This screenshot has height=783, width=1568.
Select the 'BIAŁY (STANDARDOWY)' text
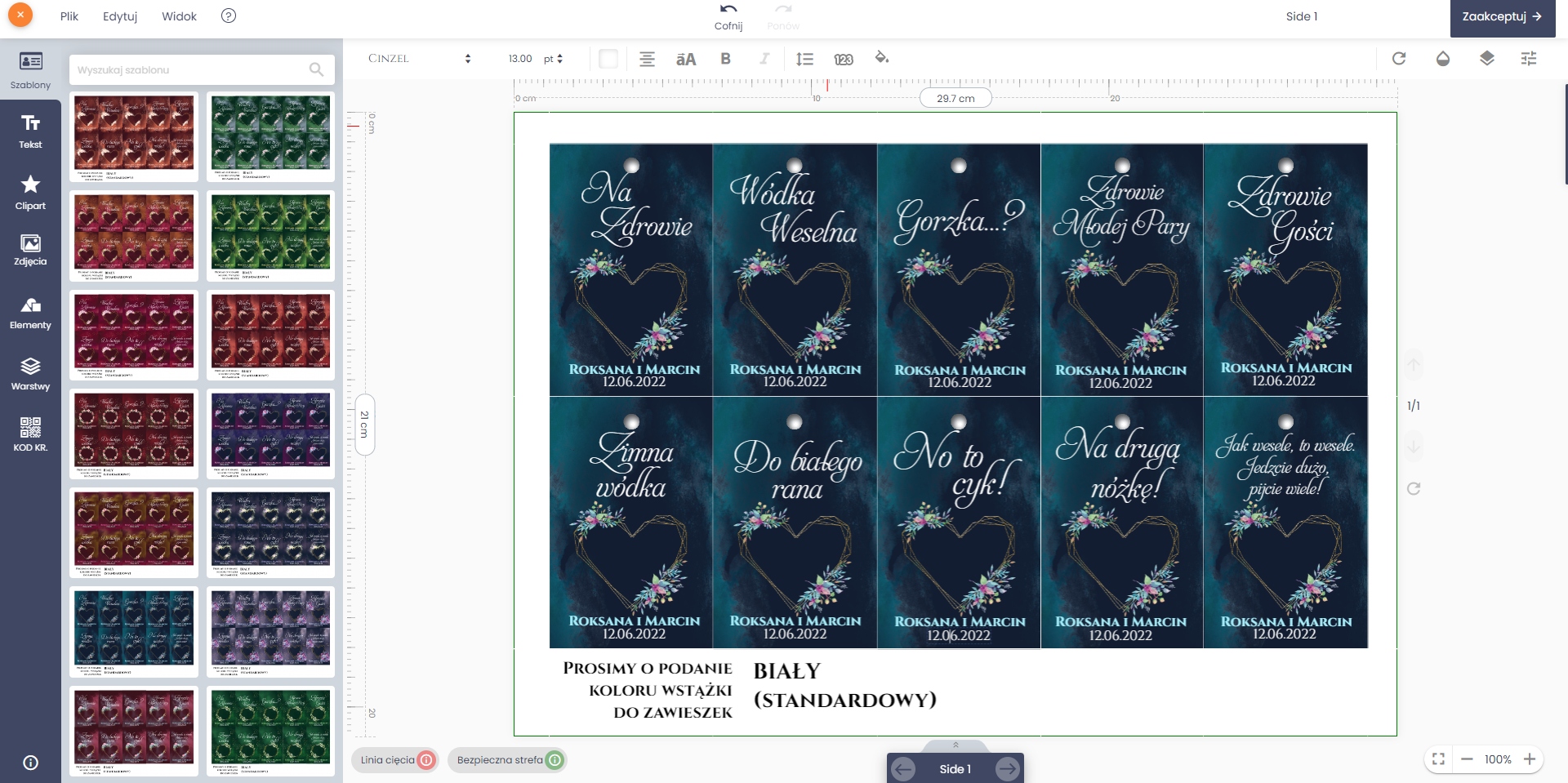(x=844, y=686)
